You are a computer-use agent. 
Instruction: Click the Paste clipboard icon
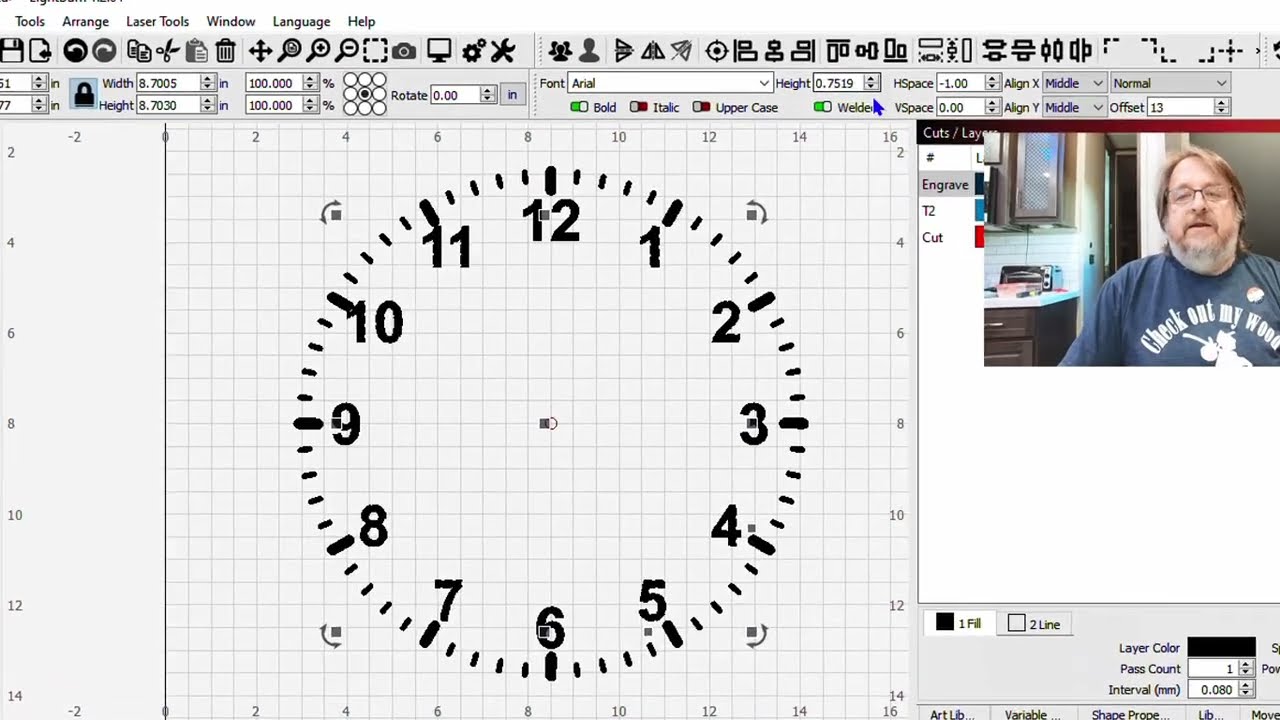pos(197,50)
